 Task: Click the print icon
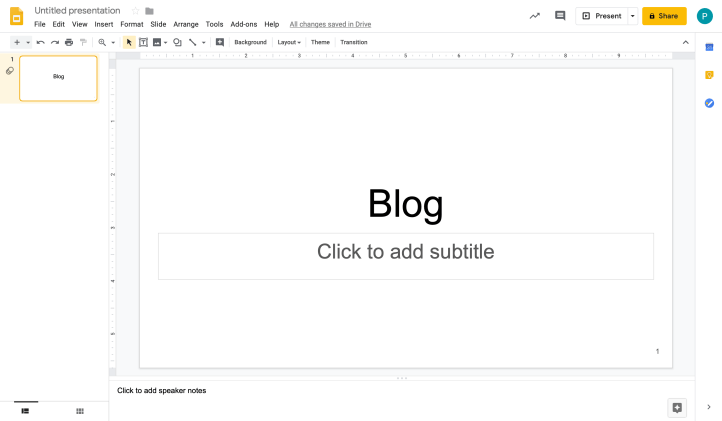point(69,42)
